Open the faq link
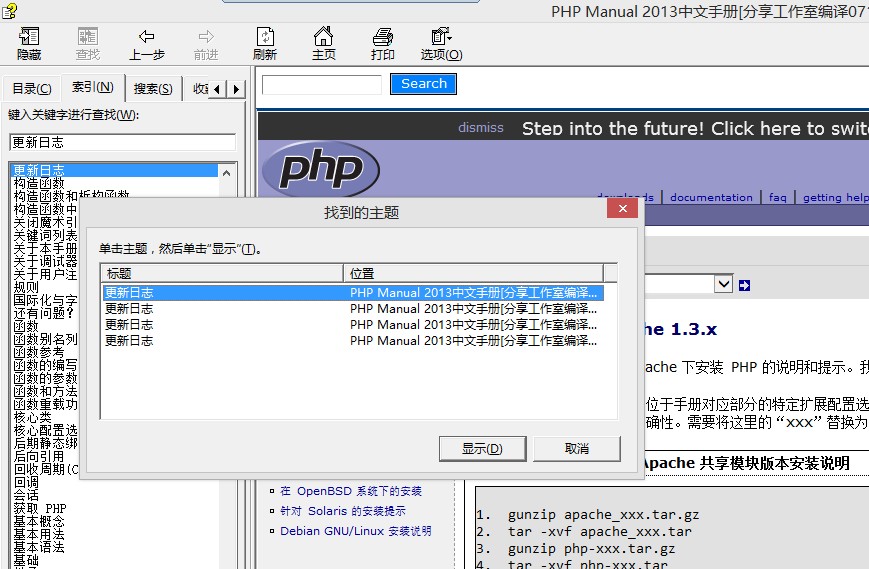The width and height of the screenshot is (869, 569). tap(778, 197)
